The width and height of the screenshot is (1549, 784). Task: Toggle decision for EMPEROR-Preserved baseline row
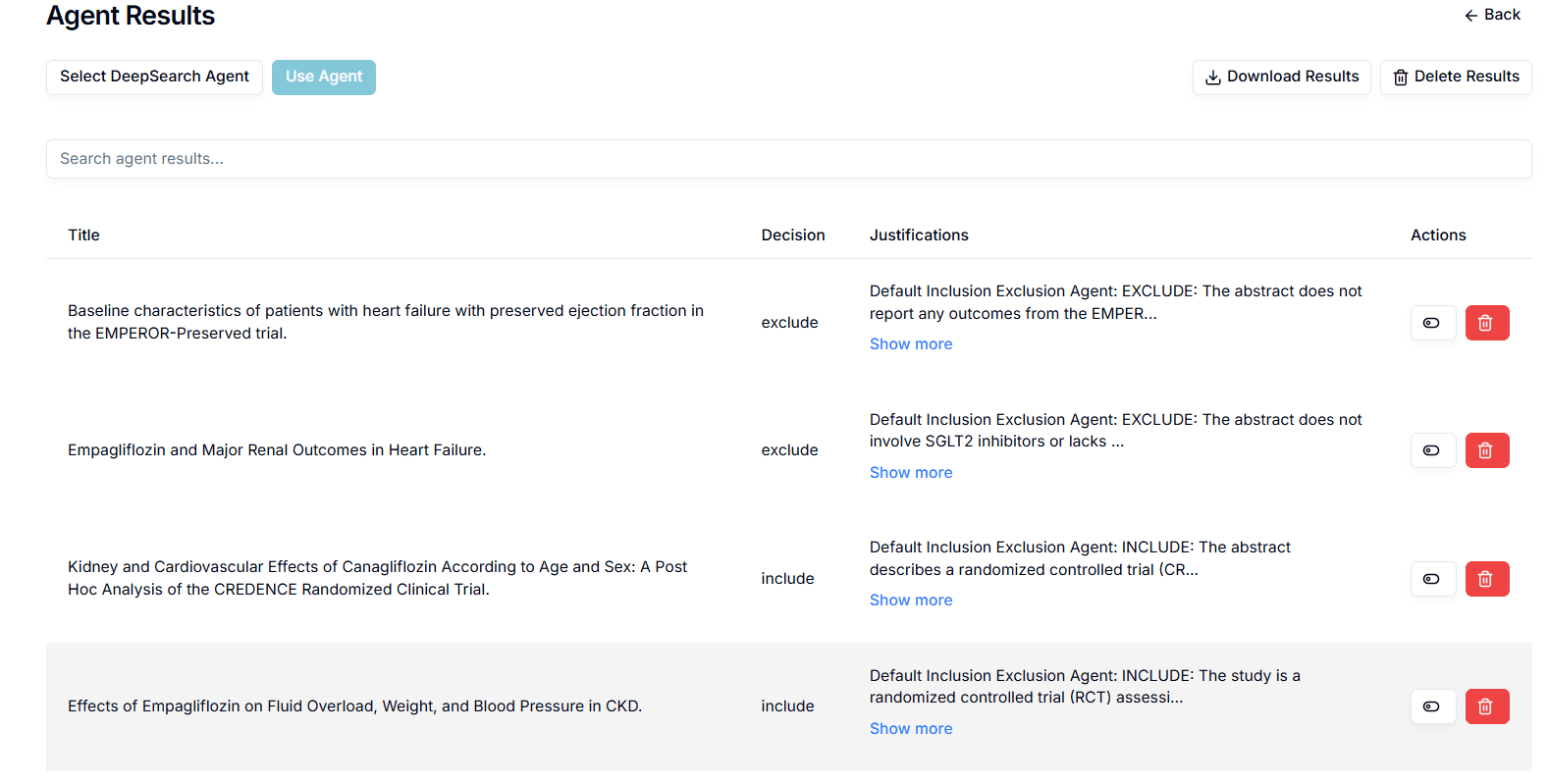(1432, 323)
